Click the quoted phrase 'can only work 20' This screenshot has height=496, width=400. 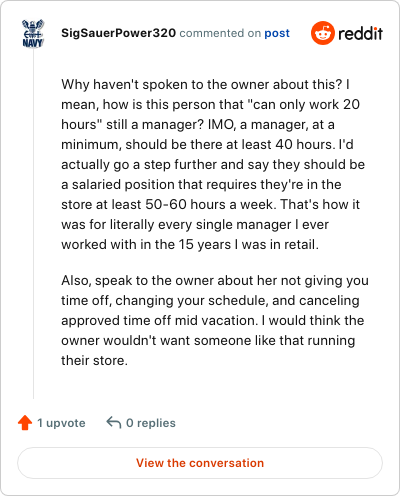point(303,105)
